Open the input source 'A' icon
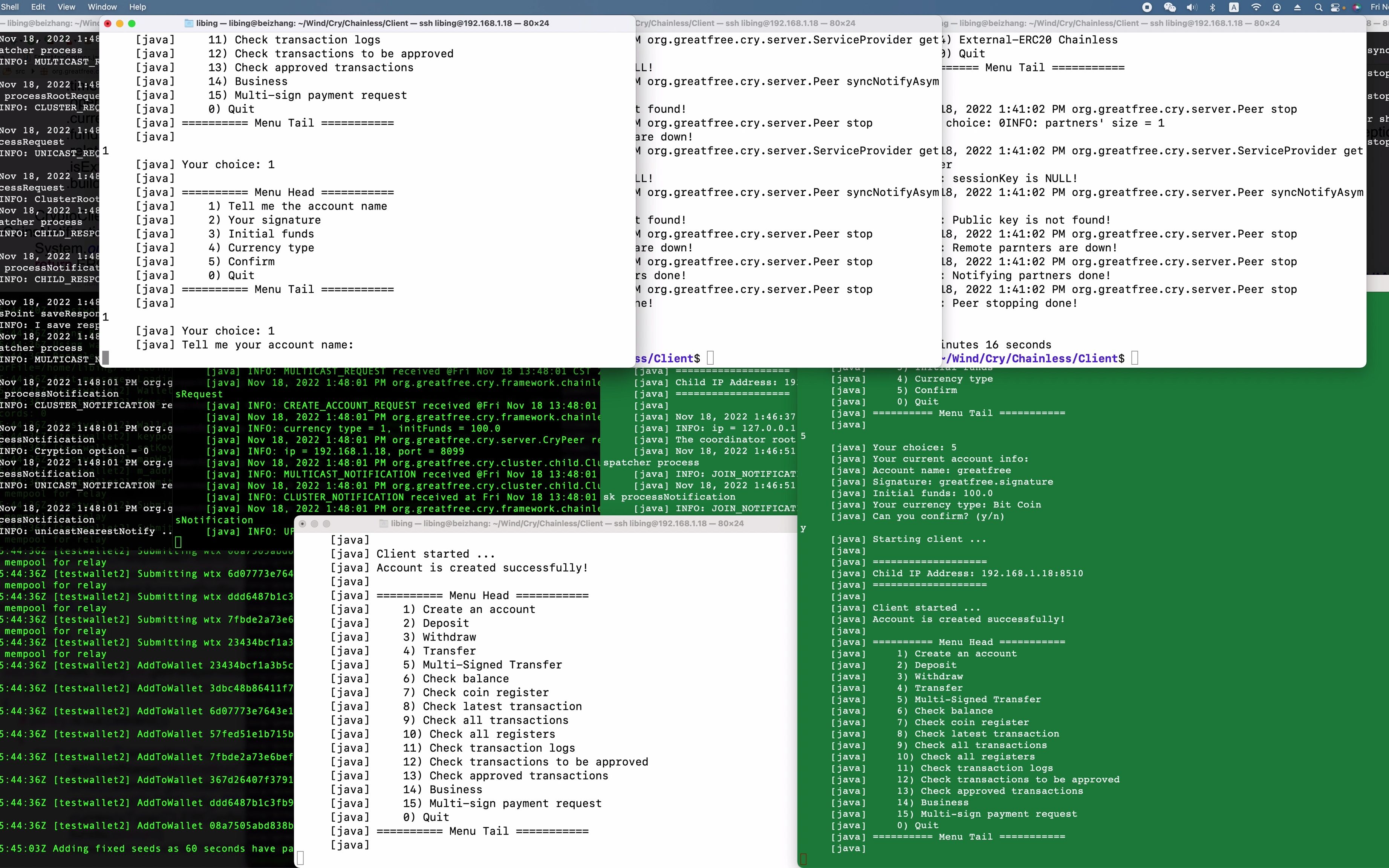Image resolution: width=1389 pixels, height=868 pixels. (x=1234, y=7)
